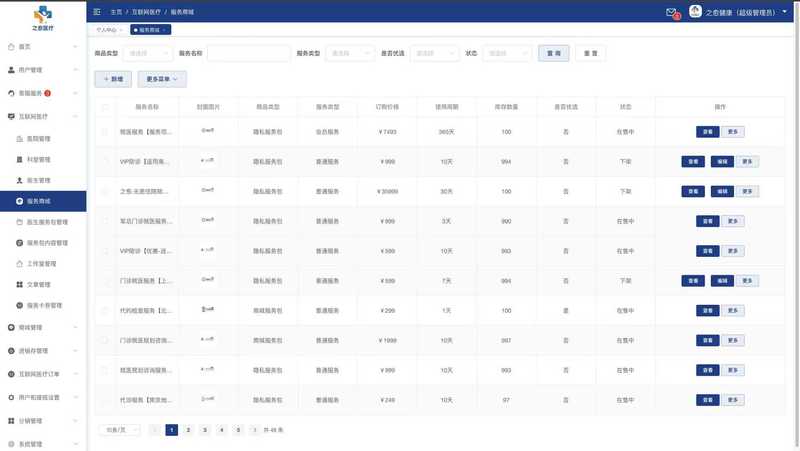Collapse sidebar using the hamburger menu icon

pos(97,12)
